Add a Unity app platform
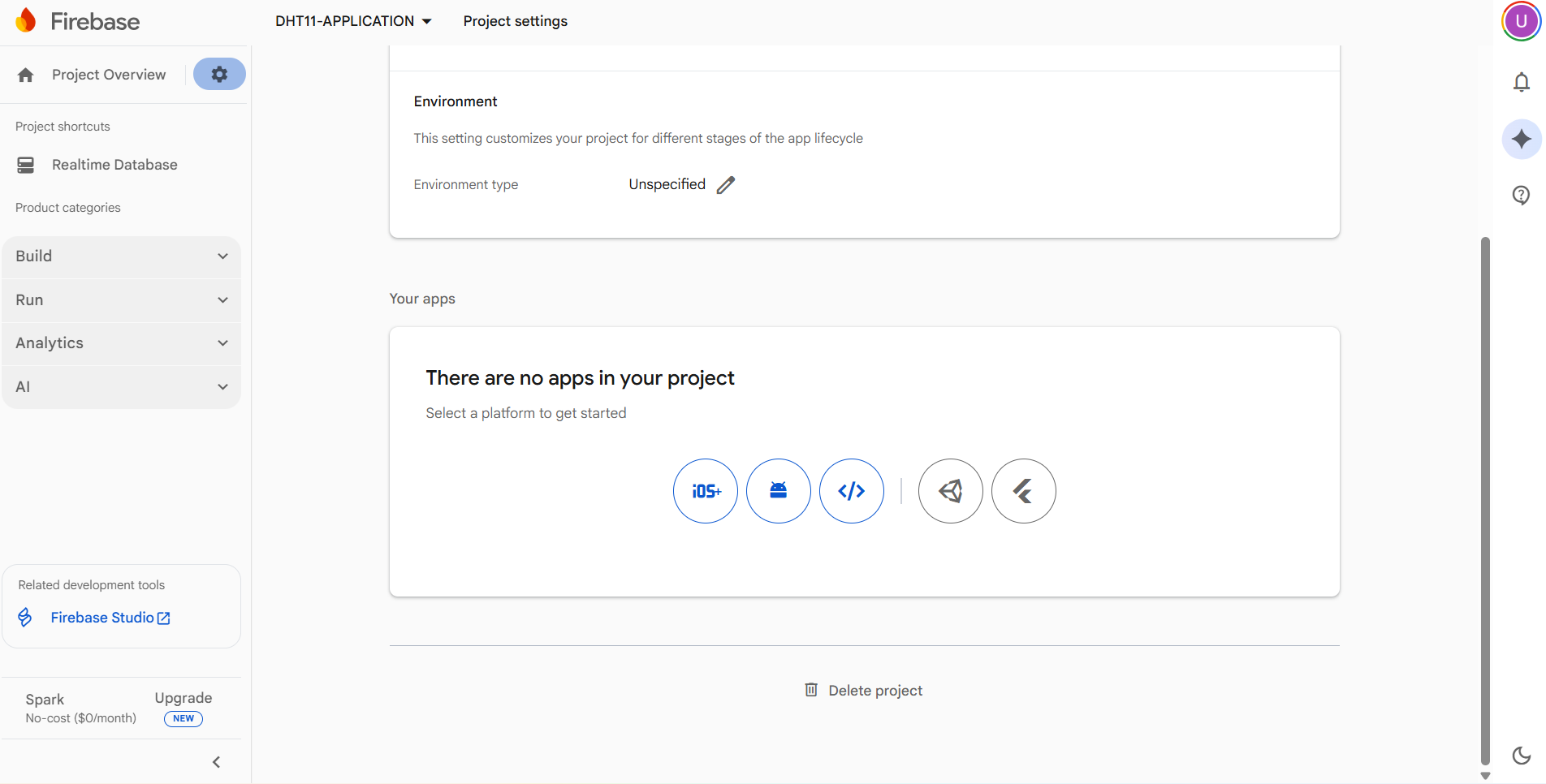This screenshot has height=784, width=1546. (x=950, y=491)
